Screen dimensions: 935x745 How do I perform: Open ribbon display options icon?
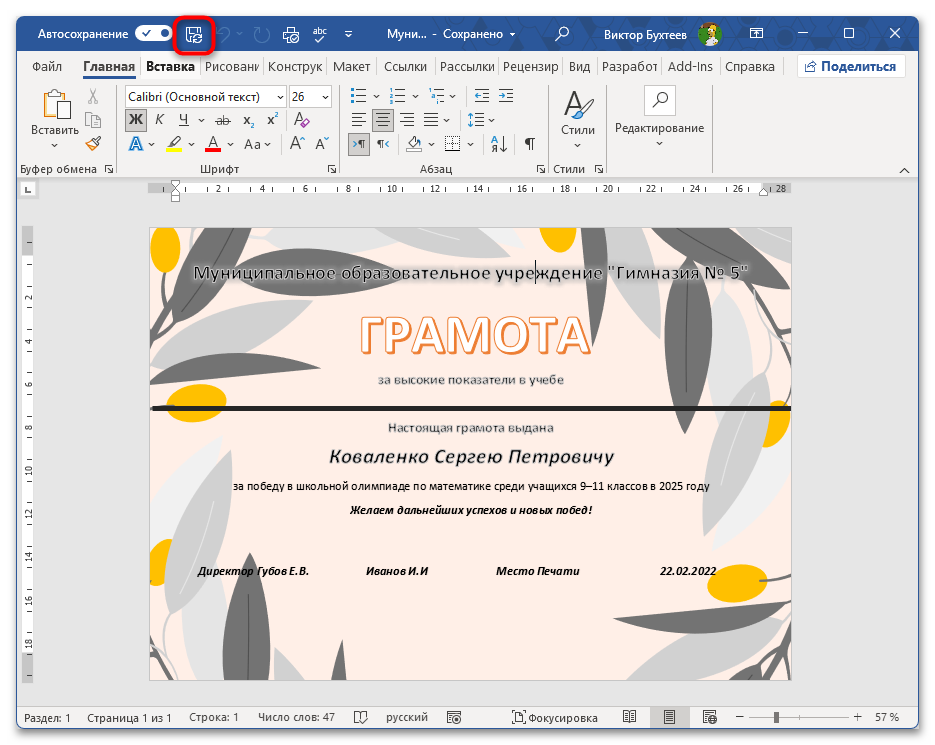(756, 33)
